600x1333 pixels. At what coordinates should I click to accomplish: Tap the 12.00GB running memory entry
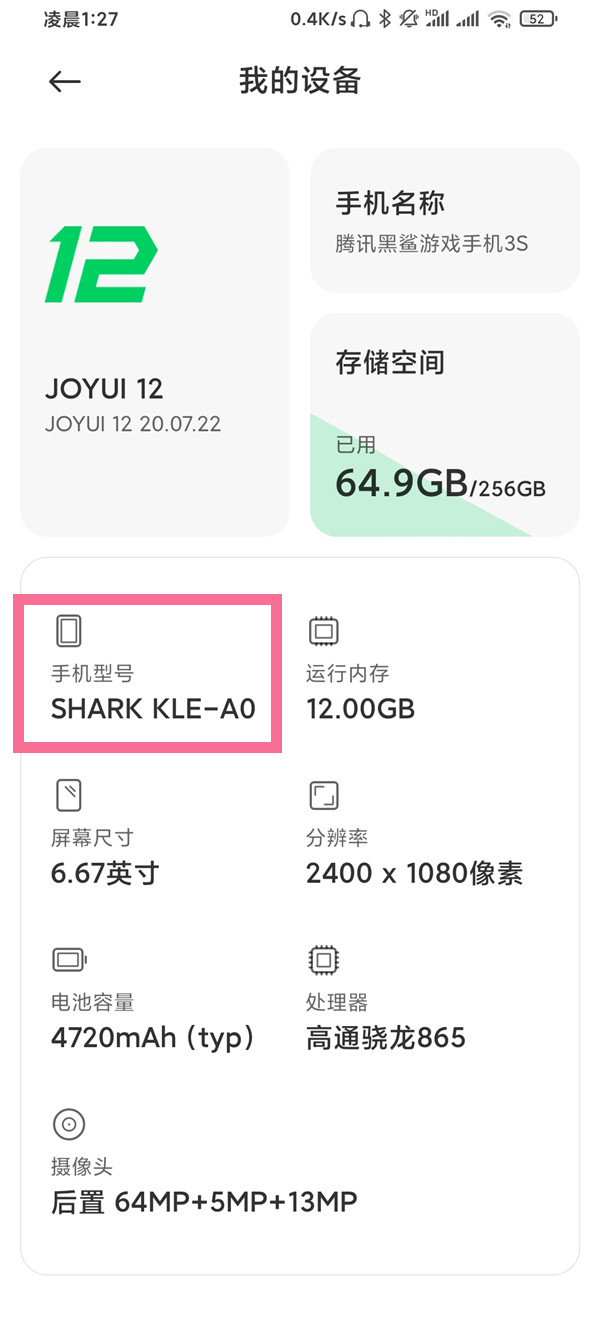click(360, 709)
